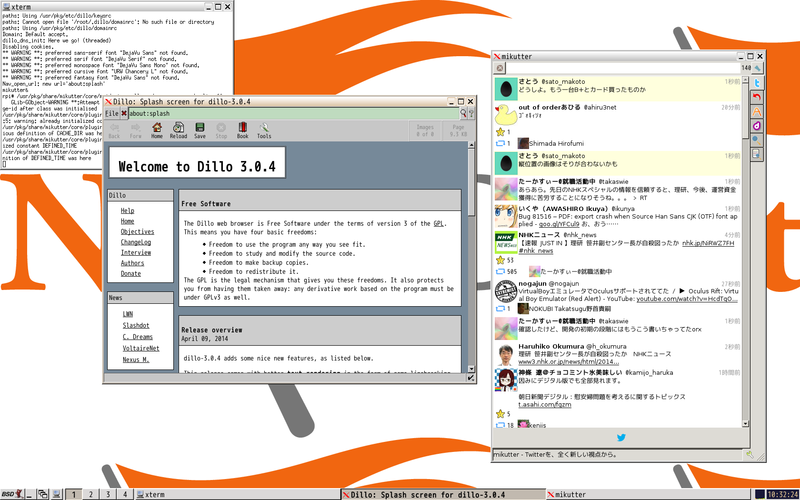Viewport: 800px width, 500px height.
Task: Switch to the red replies arrow tab
Action: click(x=757, y=97)
